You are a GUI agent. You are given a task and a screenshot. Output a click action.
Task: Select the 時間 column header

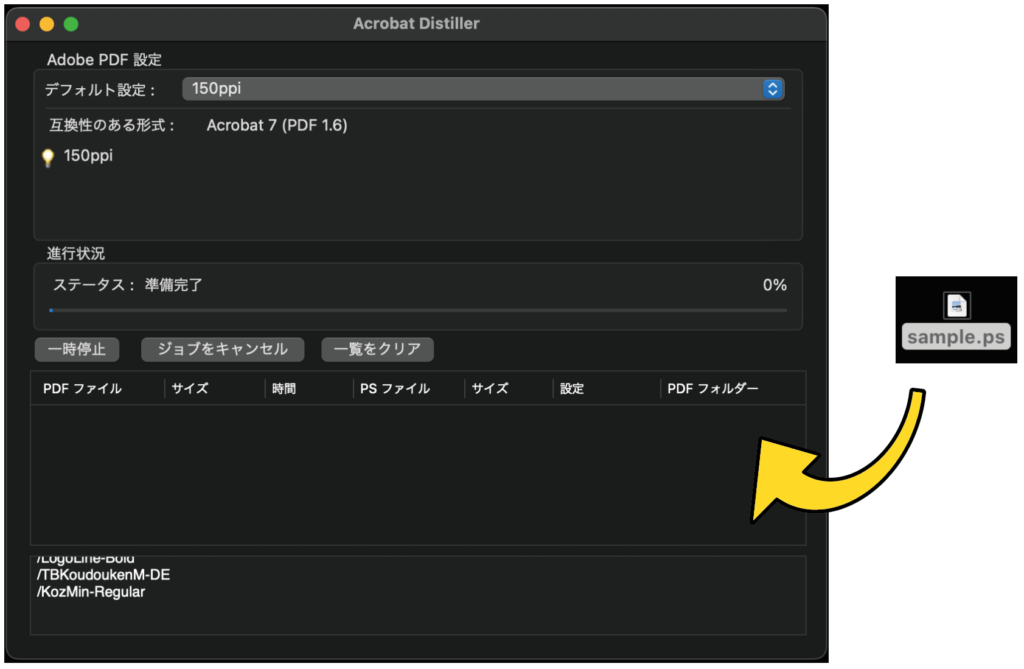(285, 389)
